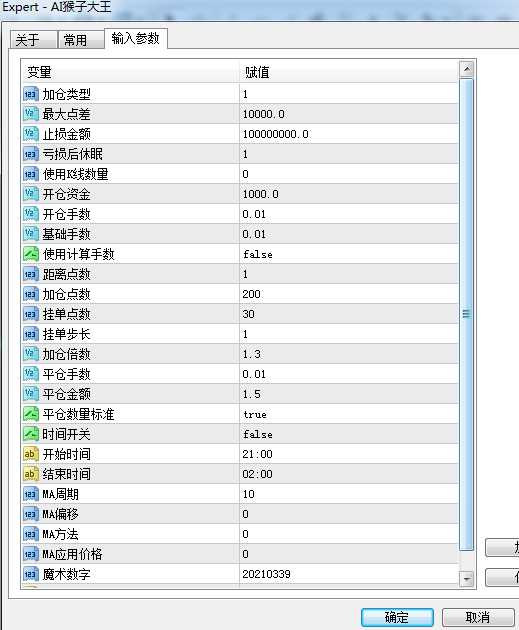Image resolution: width=519 pixels, height=630 pixels.
Task: Click the integer icon beside 魔术数字
Action: click(31, 574)
